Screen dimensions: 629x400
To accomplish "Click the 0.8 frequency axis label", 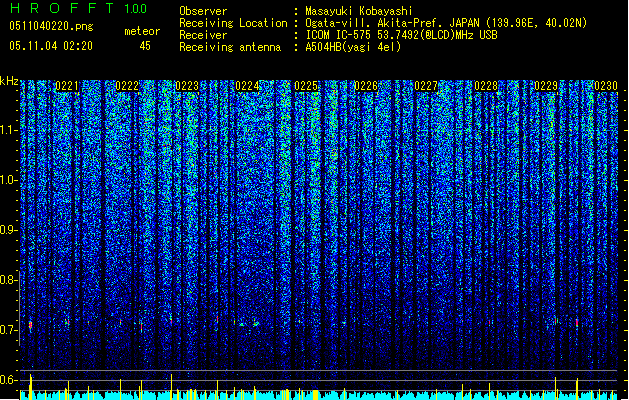I will [8, 280].
